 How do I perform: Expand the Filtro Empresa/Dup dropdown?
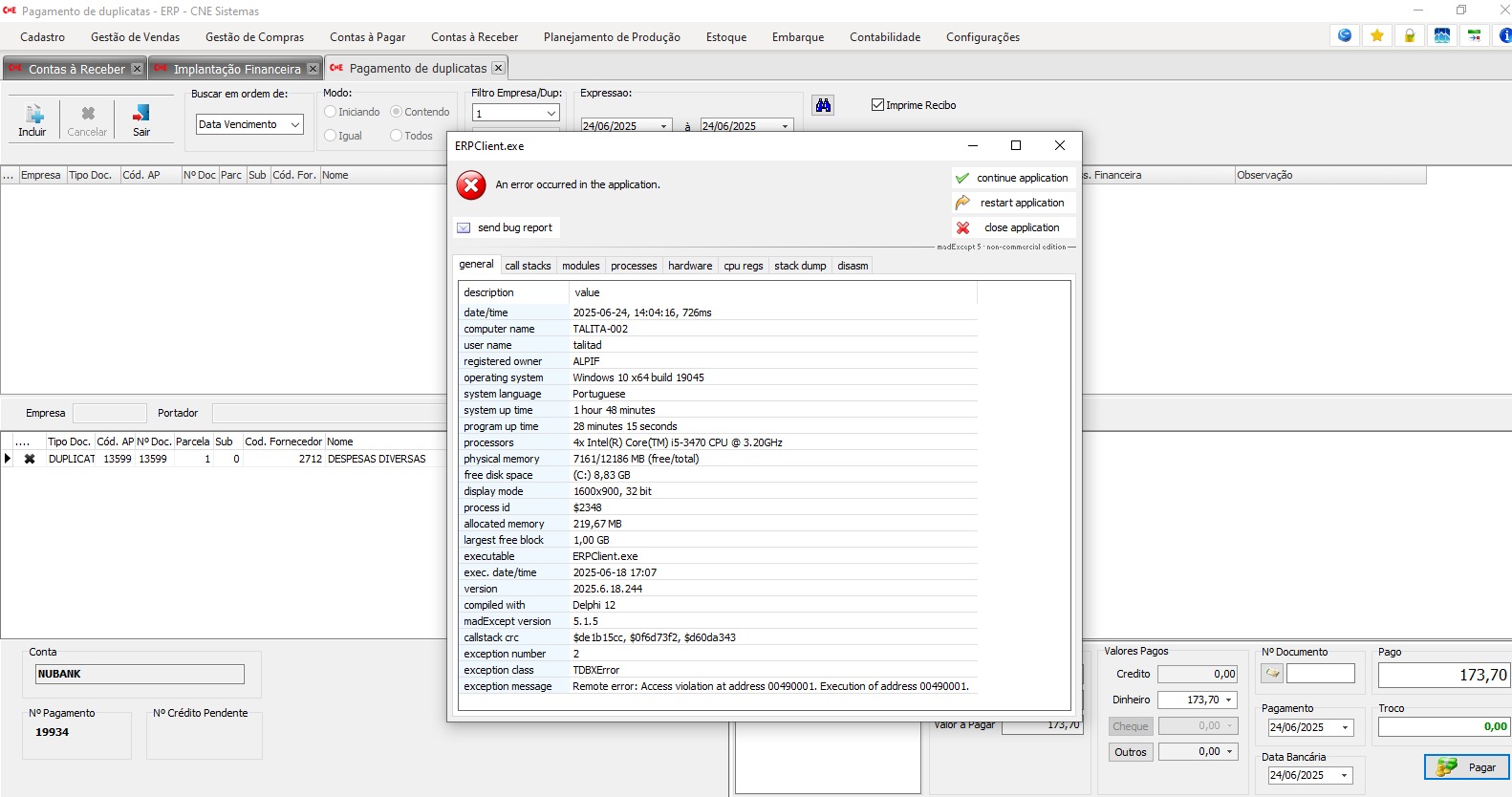(551, 113)
